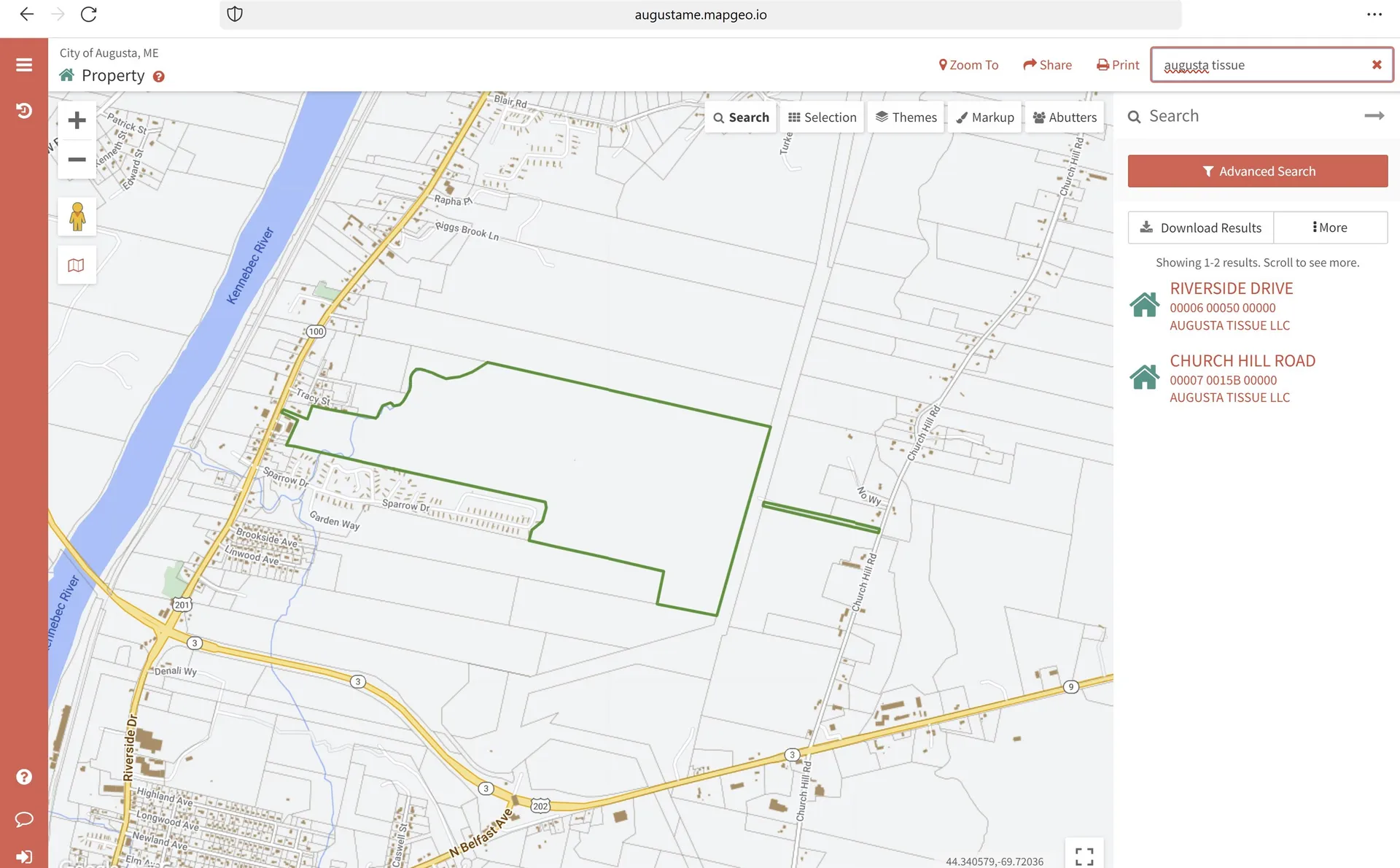Open the recent history panel in sidebar
This screenshot has height=868, width=1400.
[24, 110]
